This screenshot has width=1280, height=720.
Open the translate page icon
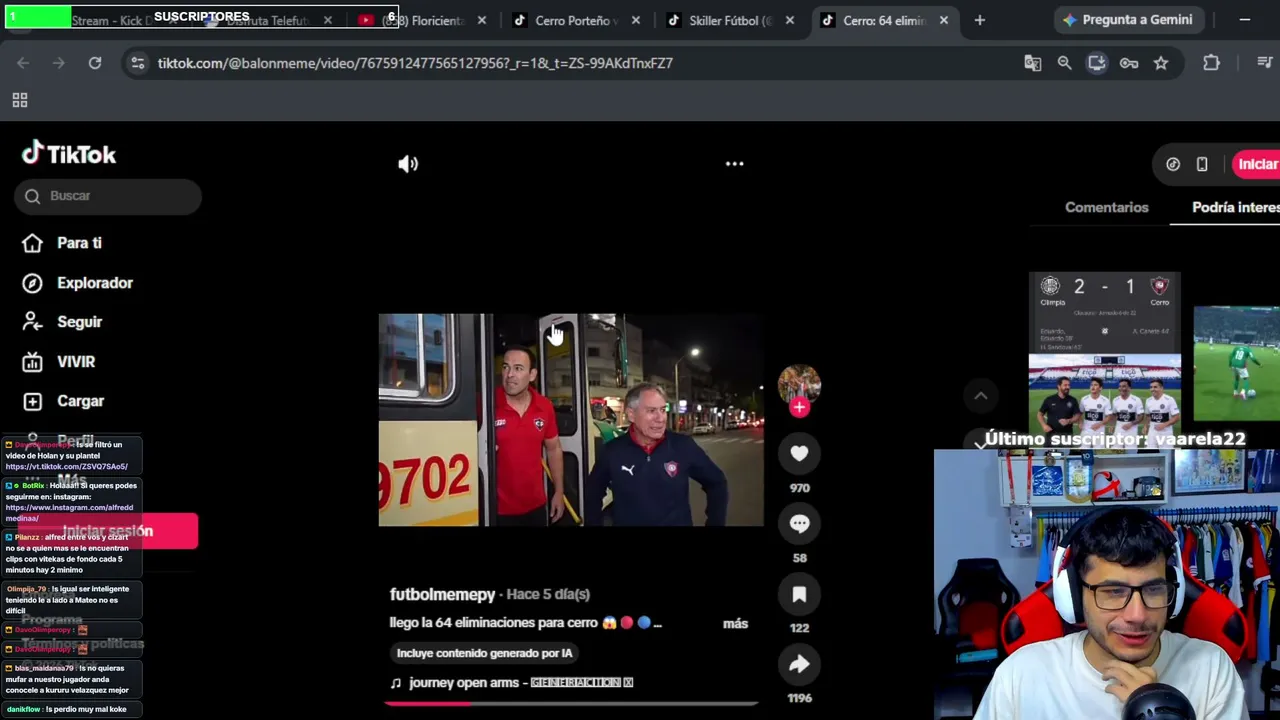tap(1033, 63)
